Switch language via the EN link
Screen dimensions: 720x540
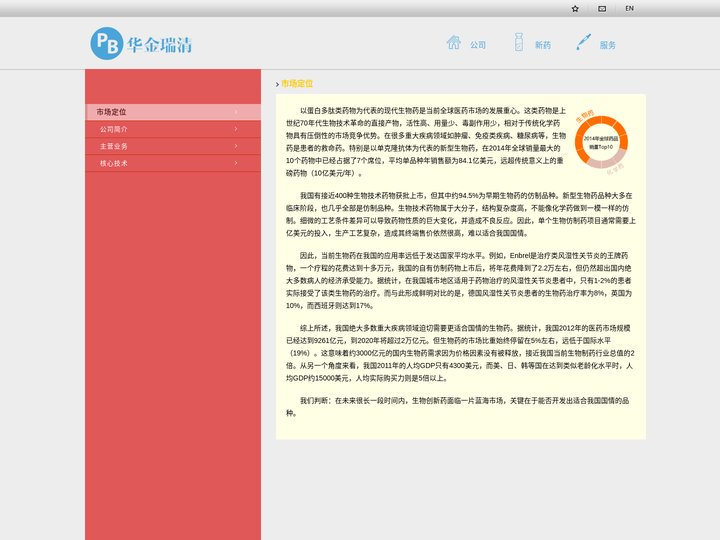tap(630, 8)
